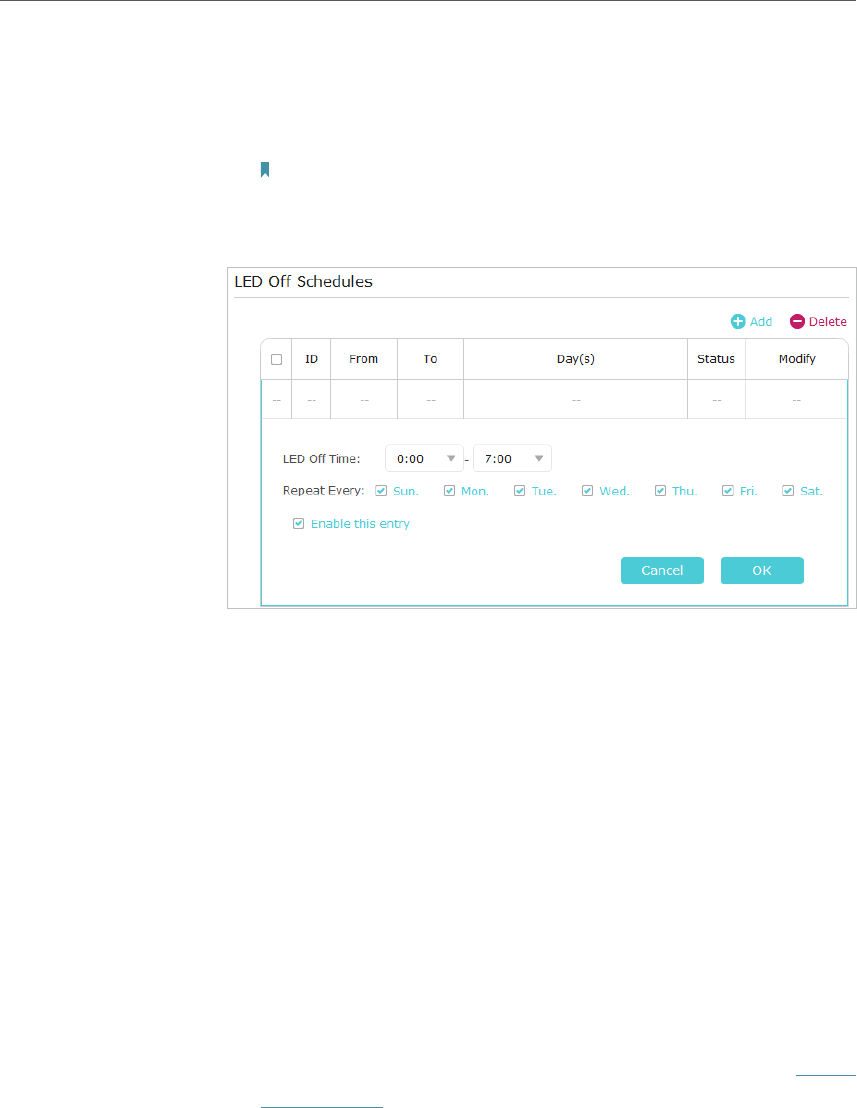857x1108 pixels.
Task: Click the Repeat Every label
Action: pyautogui.click(x=324, y=490)
